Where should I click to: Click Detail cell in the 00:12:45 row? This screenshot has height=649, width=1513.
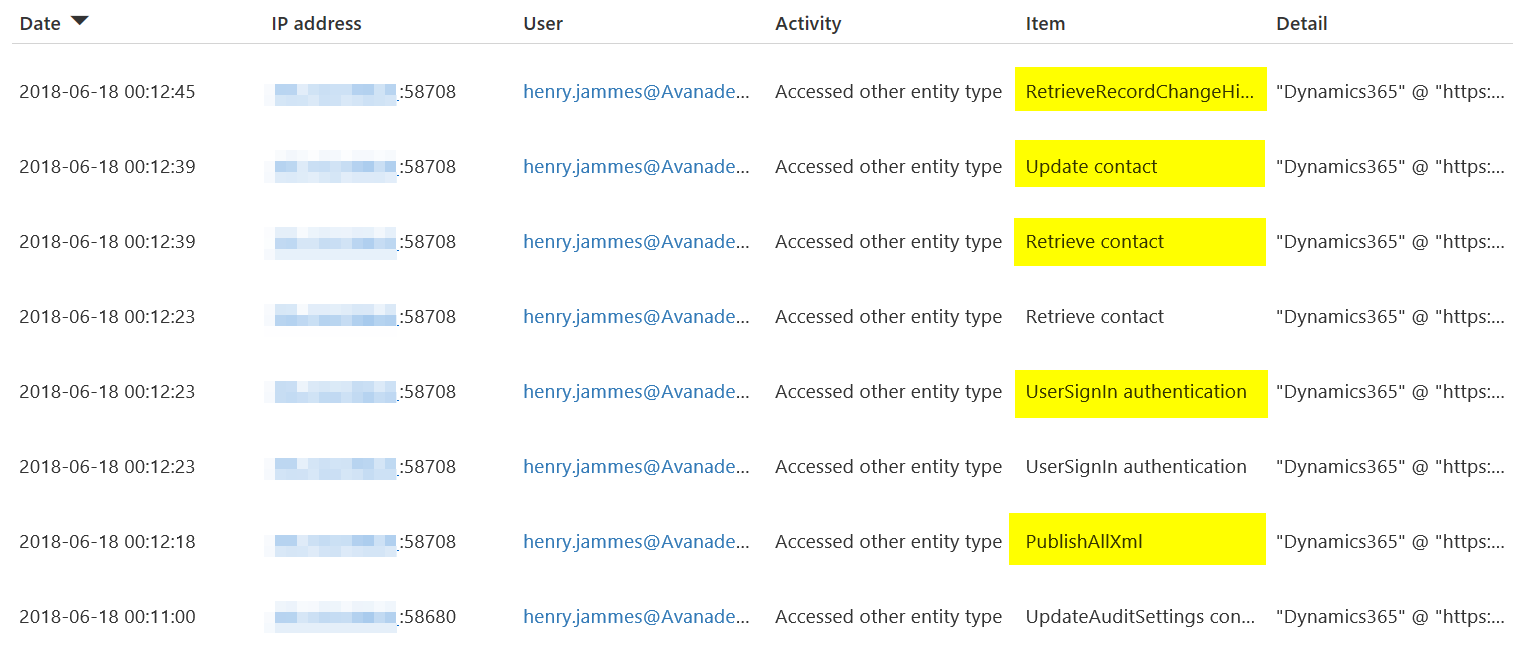pyautogui.click(x=1390, y=92)
